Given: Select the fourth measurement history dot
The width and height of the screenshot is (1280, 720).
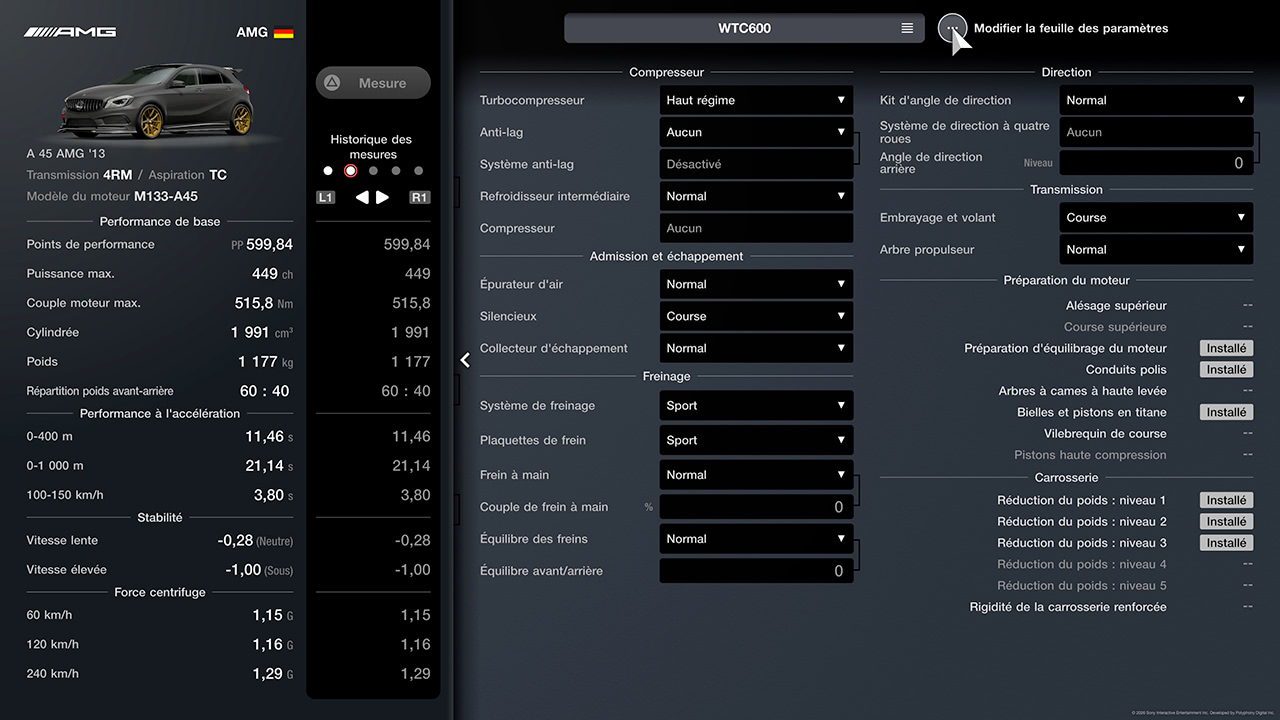Looking at the screenshot, I should 396,171.
